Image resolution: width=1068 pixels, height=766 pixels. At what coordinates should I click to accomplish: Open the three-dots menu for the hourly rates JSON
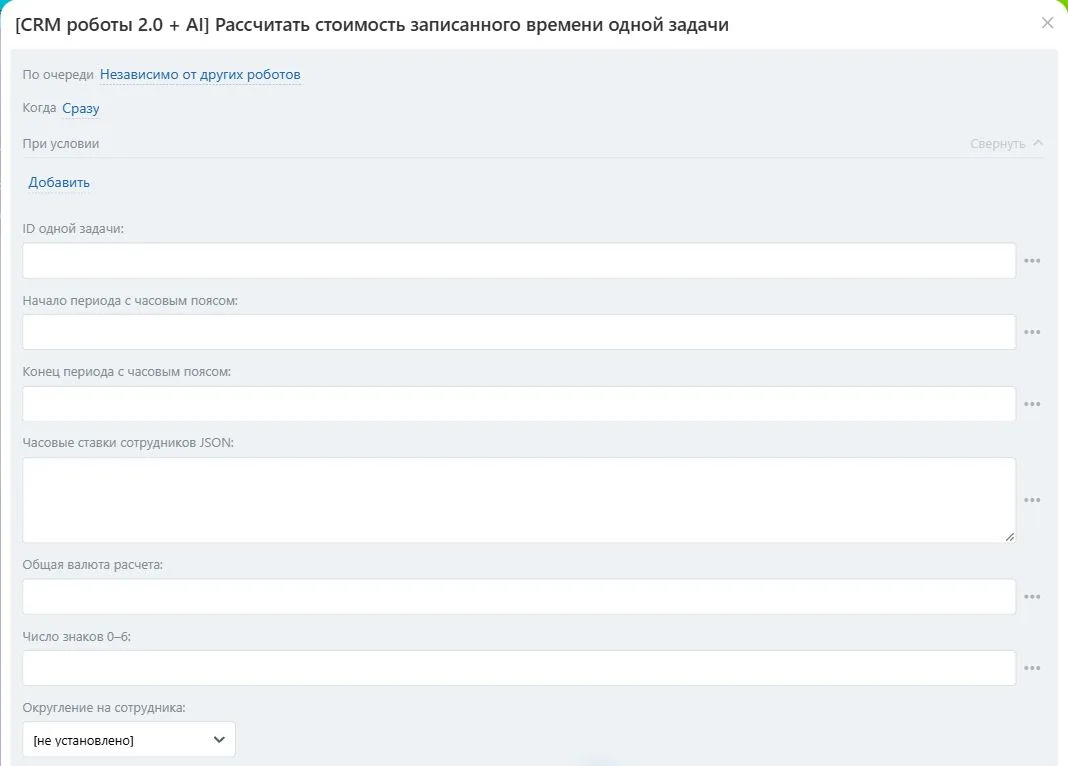click(x=1032, y=500)
